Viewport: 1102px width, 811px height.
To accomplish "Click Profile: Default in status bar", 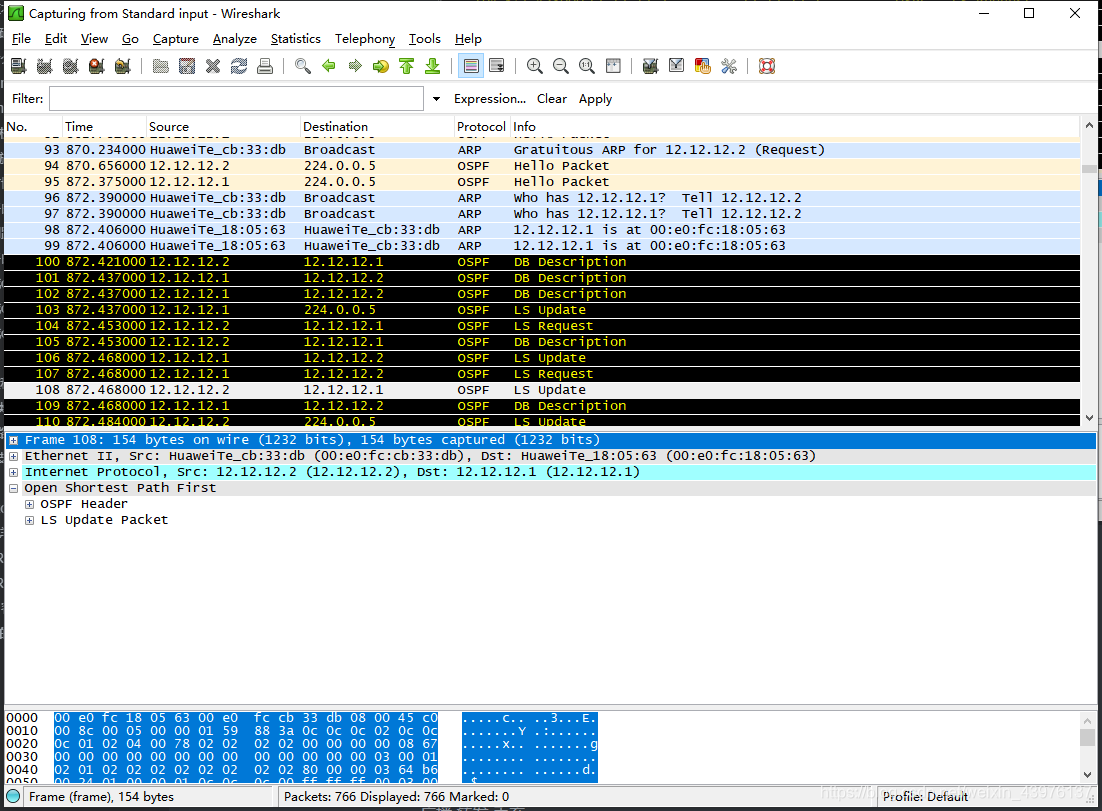I will tap(925, 796).
